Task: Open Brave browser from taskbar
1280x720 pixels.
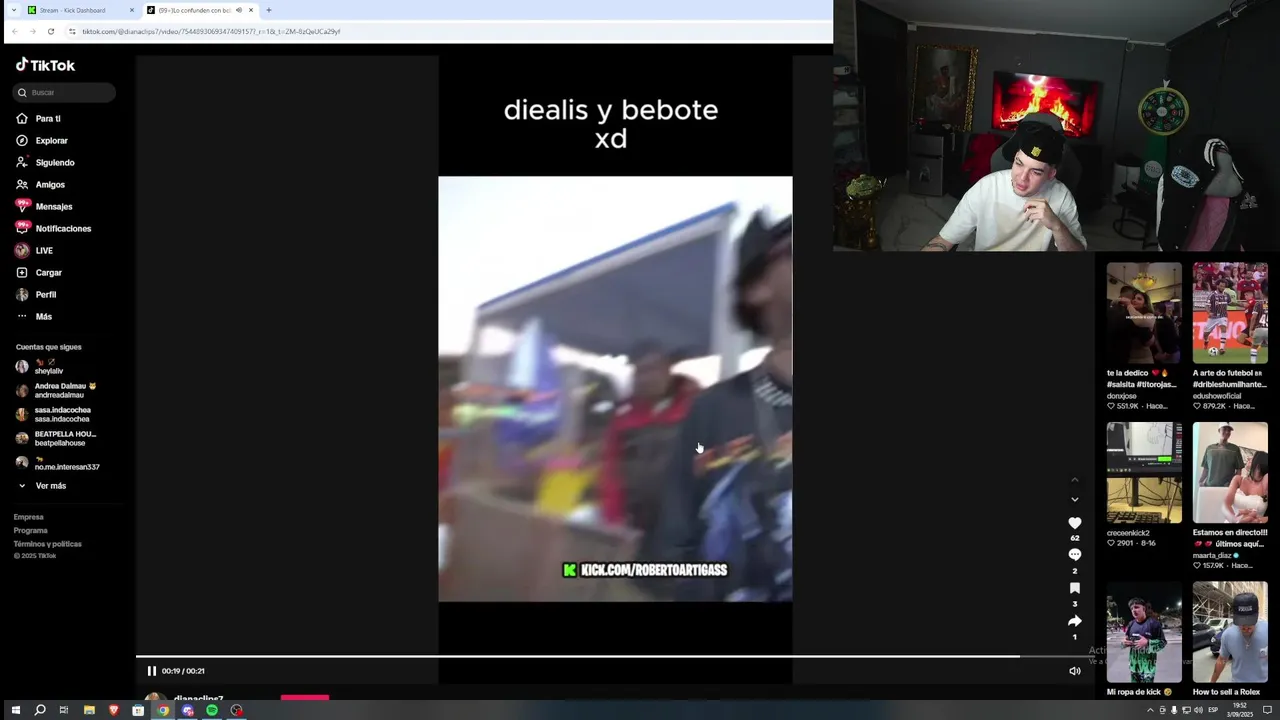Action: pyautogui.click(x=113, y=710)
